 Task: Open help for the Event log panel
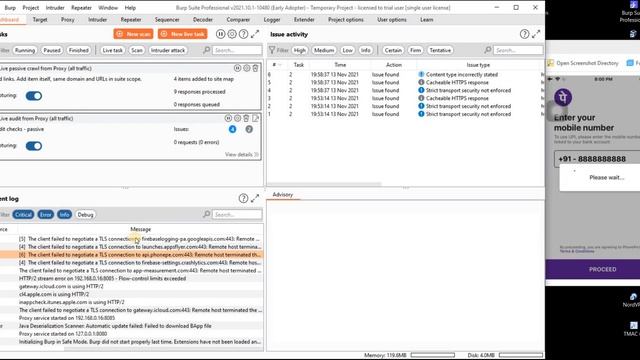pos(243,198)
